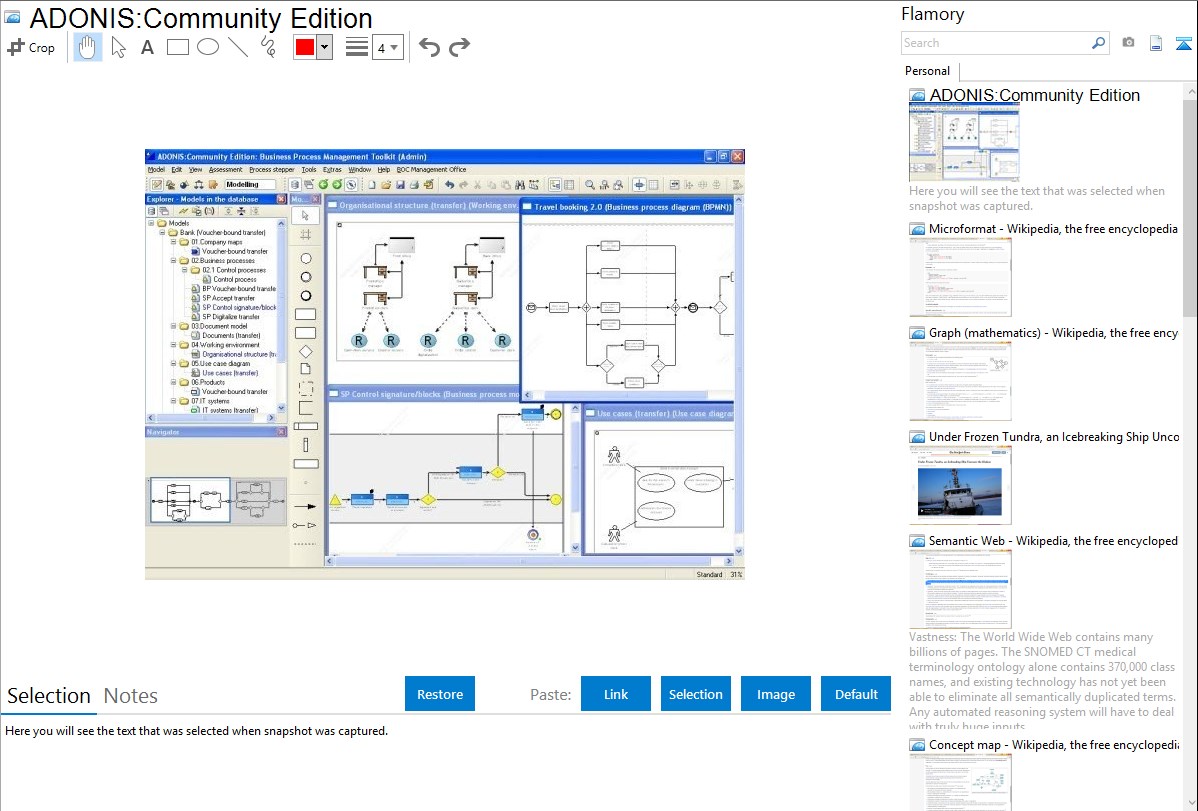Screen dimensions: 1198x811
Task: Click the Restore button
Action: pos(440,694)
